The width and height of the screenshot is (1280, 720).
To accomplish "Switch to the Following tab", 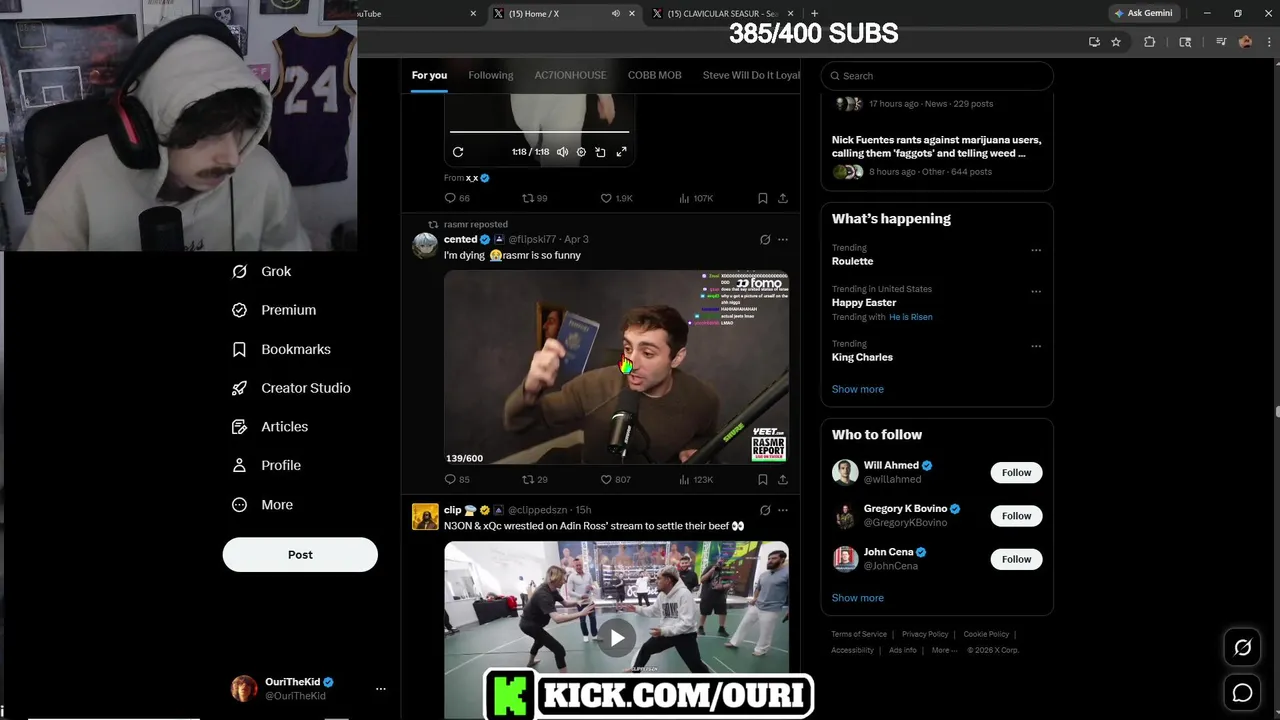I will tap(490, 75).
